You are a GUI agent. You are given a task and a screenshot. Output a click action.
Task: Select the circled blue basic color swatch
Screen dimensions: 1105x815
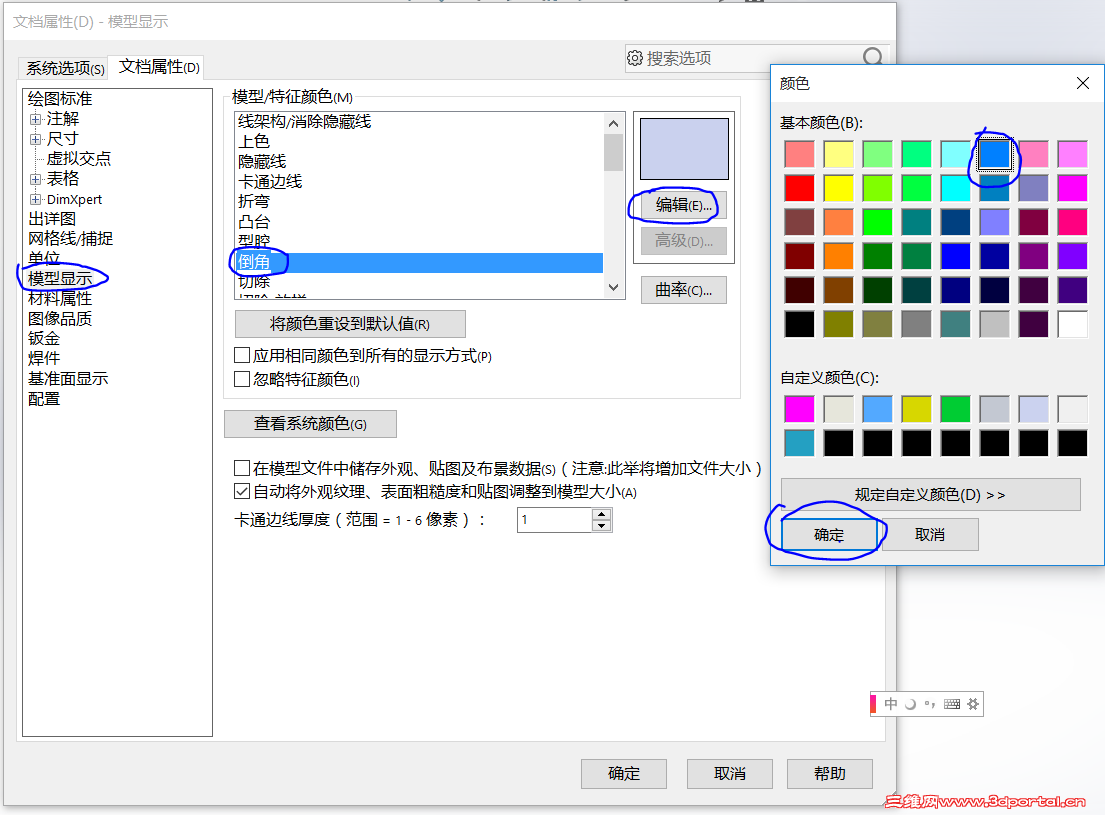994,155
